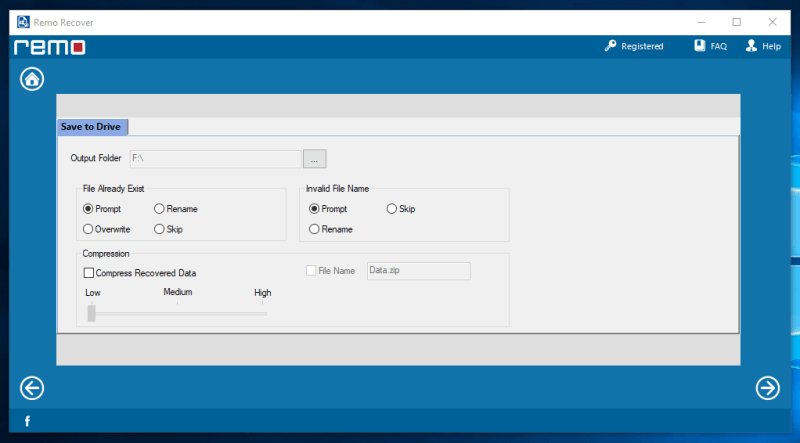800x443 pixels.
Task: Select Prompt under Invalid File Name
Action: coord(315,209)
